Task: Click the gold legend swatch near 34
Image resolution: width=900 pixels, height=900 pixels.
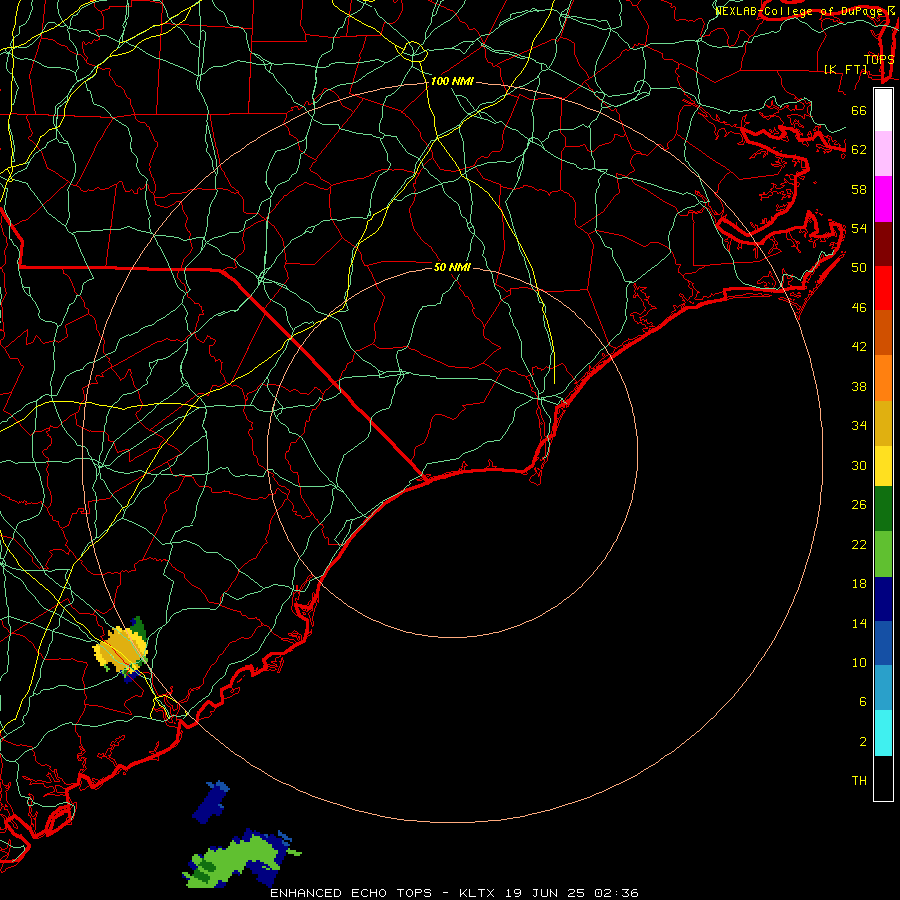Action: tap(883, 423)
